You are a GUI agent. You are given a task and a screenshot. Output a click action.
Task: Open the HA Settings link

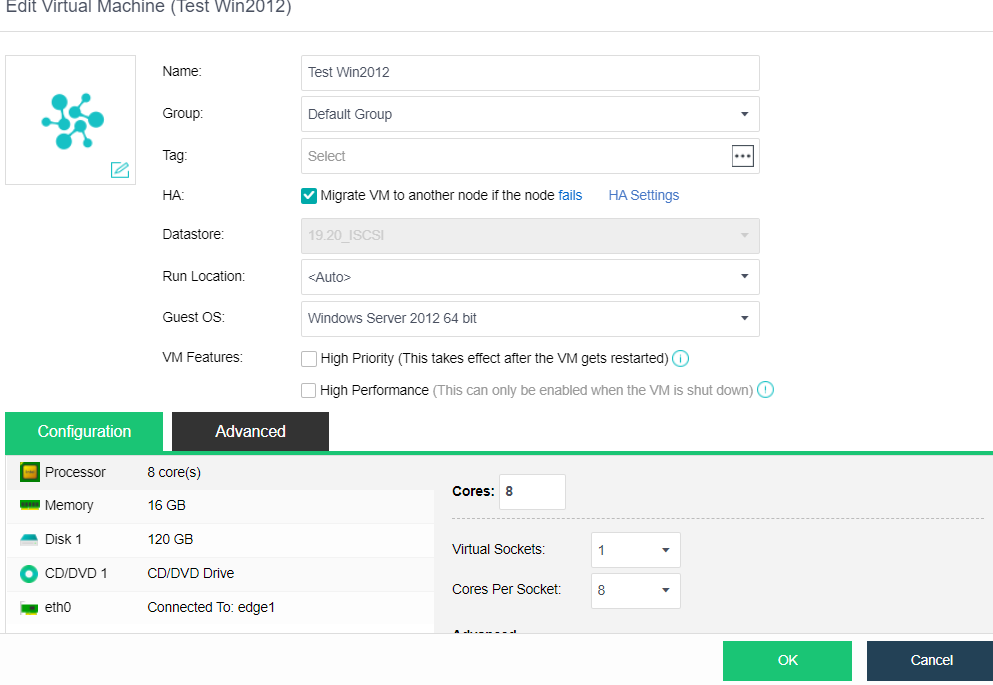pyautogui.click(x=643, y=196)
